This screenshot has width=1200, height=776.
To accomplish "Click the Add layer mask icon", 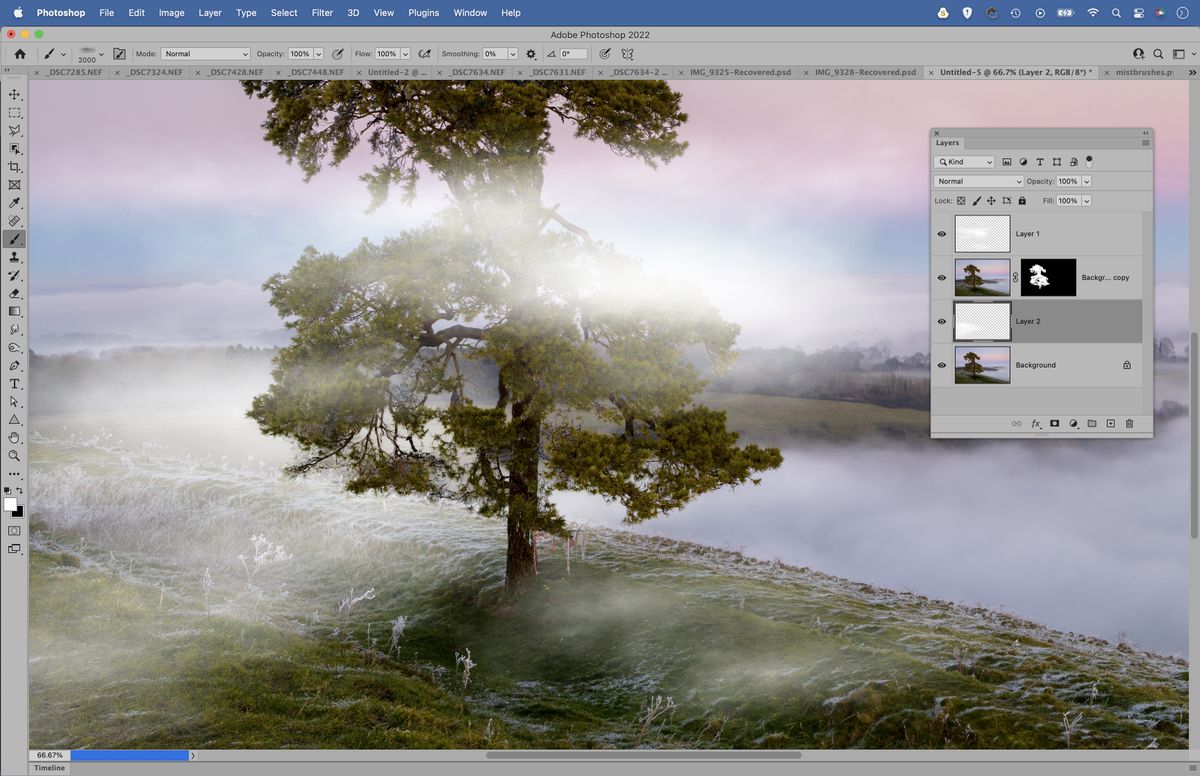I will click(1054, 424).
